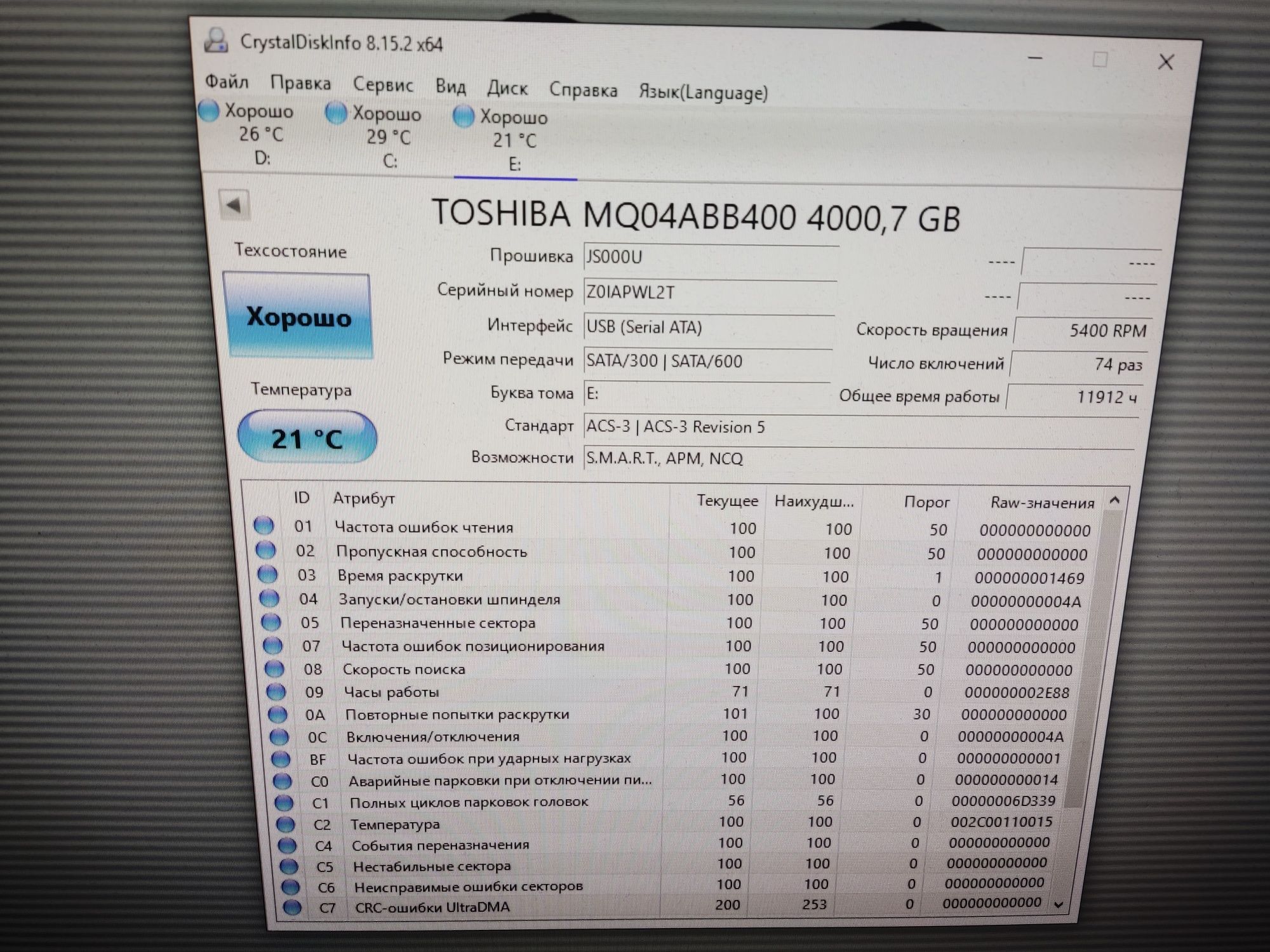This screenshot has height=952, width=1270.
Task: Click the status orb for attribute C5
Action: click(289, 866)
